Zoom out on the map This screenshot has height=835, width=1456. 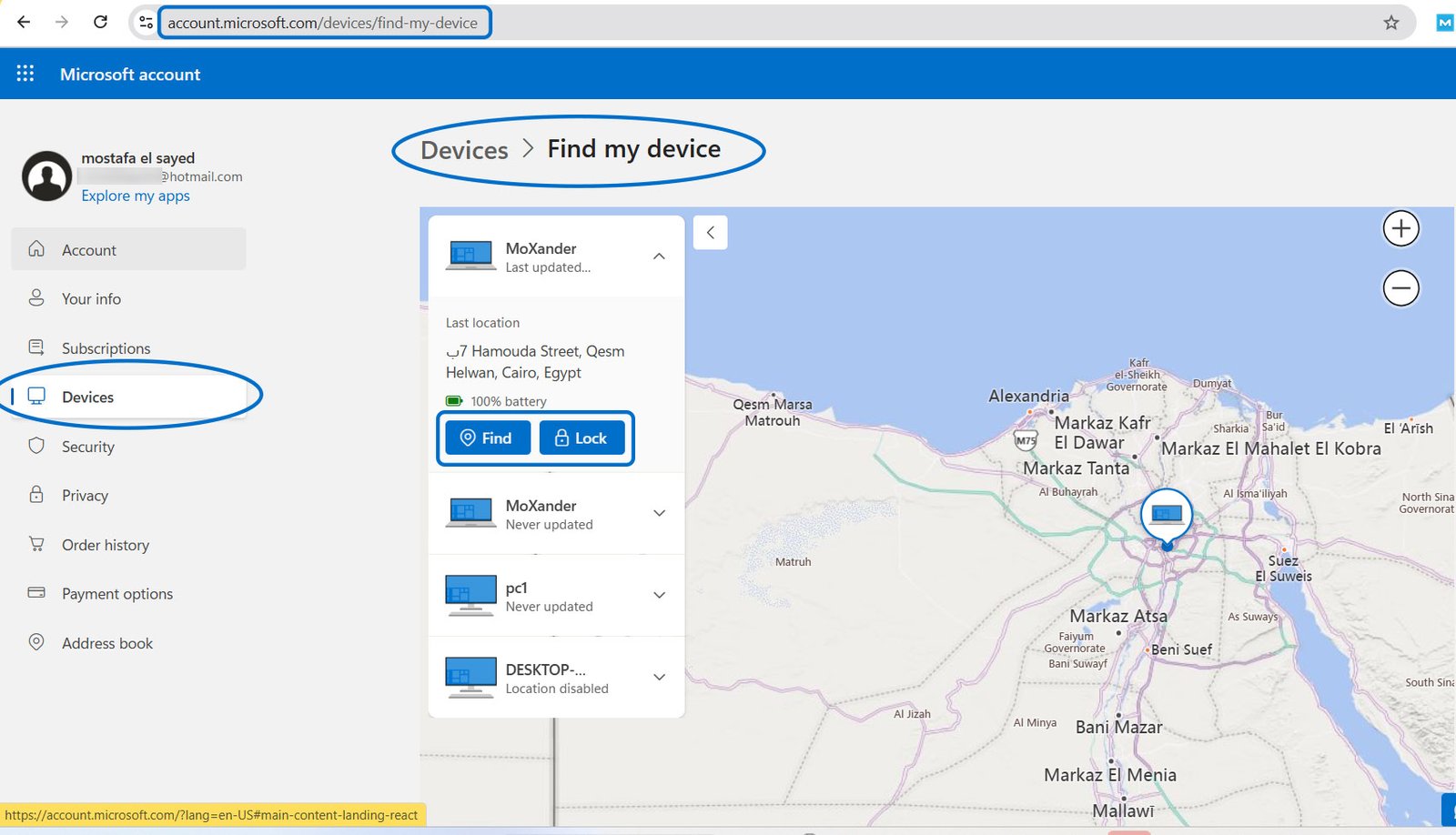pos(1401,288)
